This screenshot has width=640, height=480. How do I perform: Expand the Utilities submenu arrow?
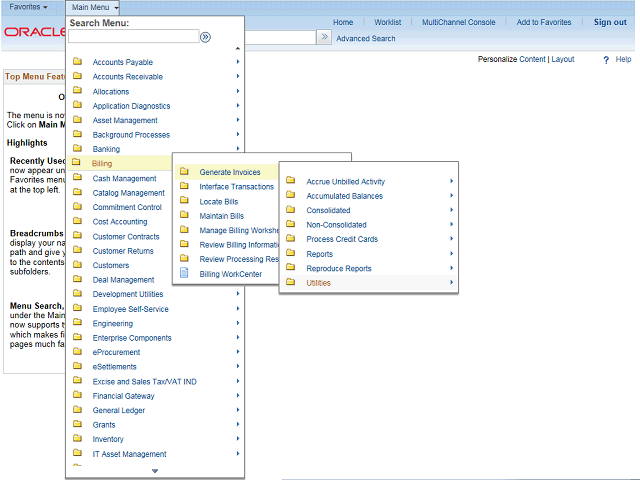[x=452, y=283]
